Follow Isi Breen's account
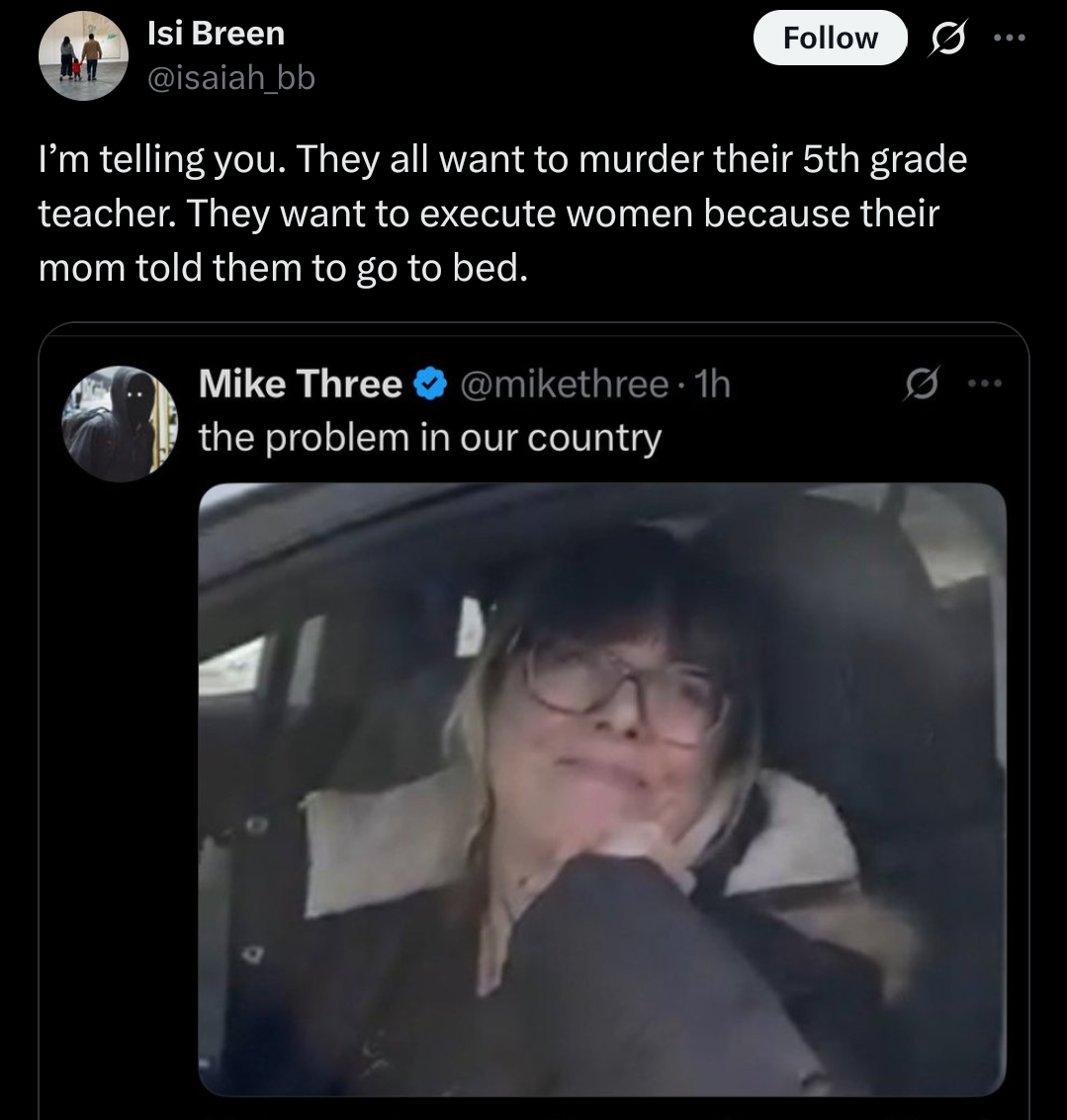Image resolution: width=1067 pixels, height=1120 pixels. click(830, 38)
